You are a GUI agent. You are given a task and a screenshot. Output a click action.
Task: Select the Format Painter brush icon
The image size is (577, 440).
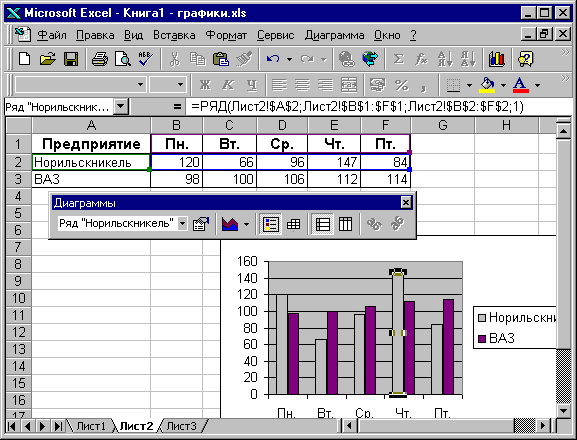(x=244, y=59)
